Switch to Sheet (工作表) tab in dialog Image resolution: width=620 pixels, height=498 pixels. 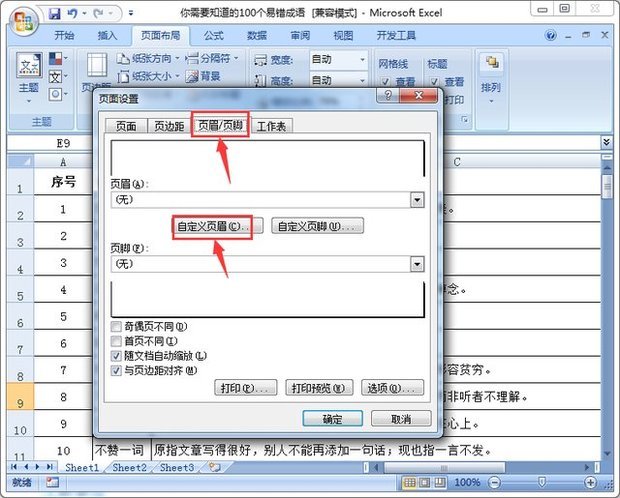(271, 126)
